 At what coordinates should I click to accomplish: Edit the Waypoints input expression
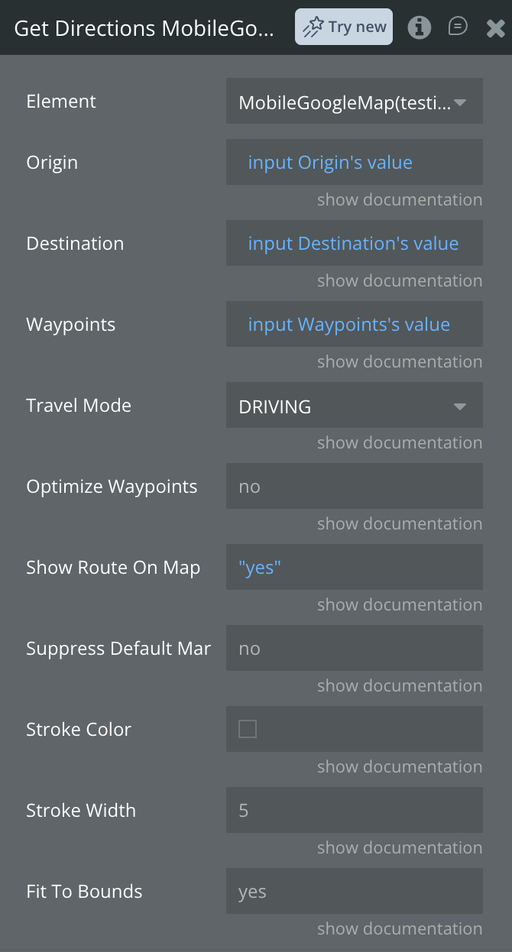click(354, 324)
